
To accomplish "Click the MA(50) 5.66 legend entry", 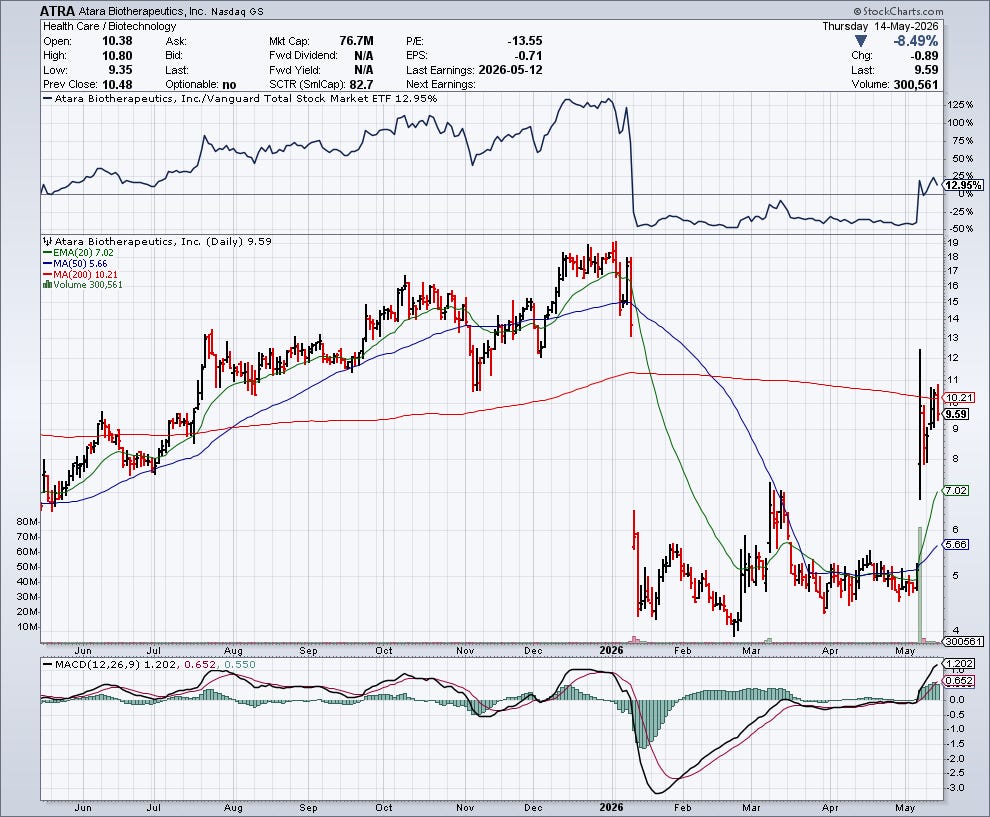I will point(75,263).
